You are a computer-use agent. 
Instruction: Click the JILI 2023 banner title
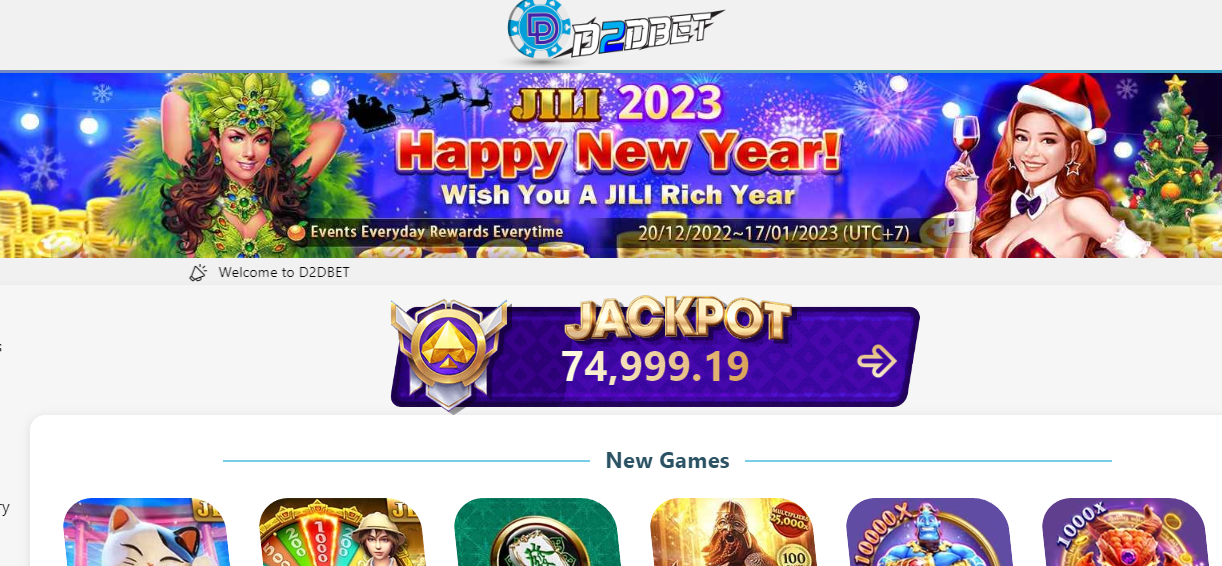[x=616, y=104]
